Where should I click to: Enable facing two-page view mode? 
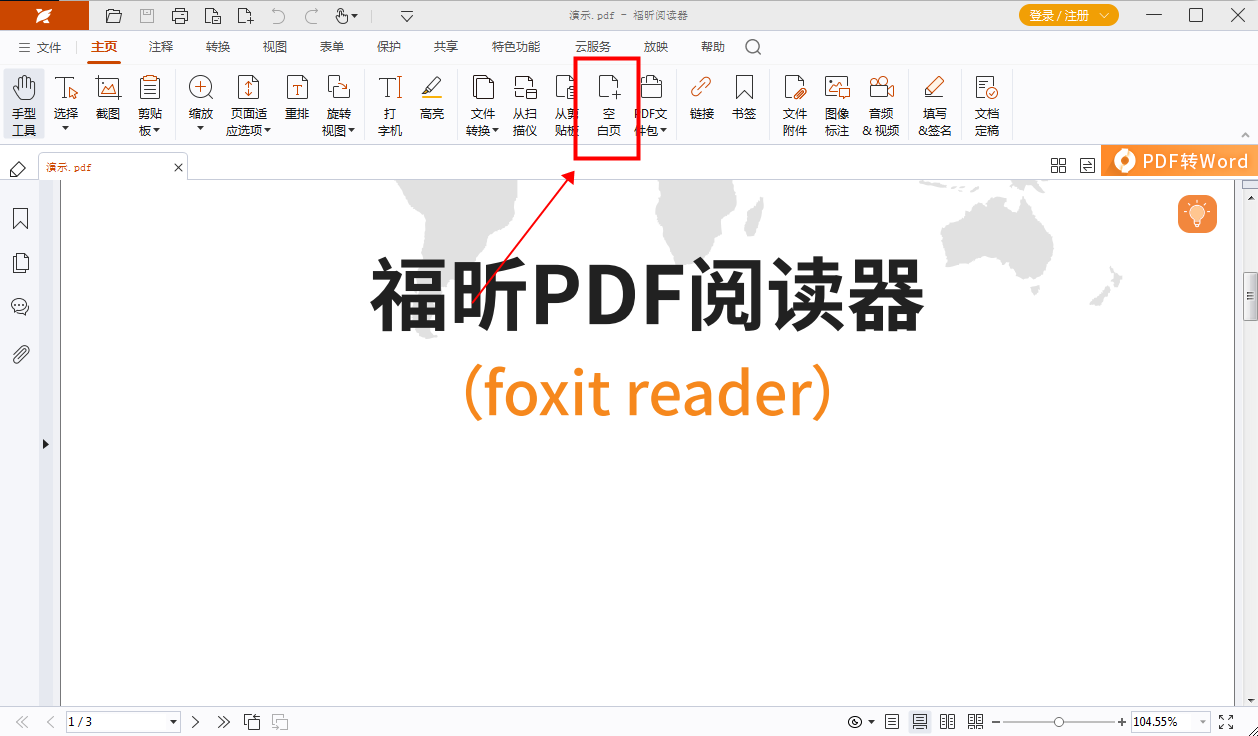947,721
